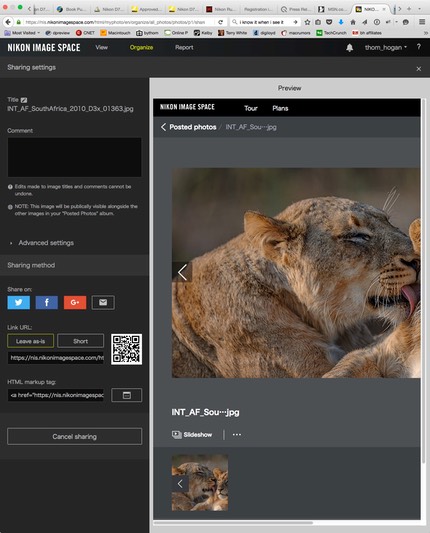Open notifications bell icon
Screen dimensions: 430x533
(x=349, y=48)
